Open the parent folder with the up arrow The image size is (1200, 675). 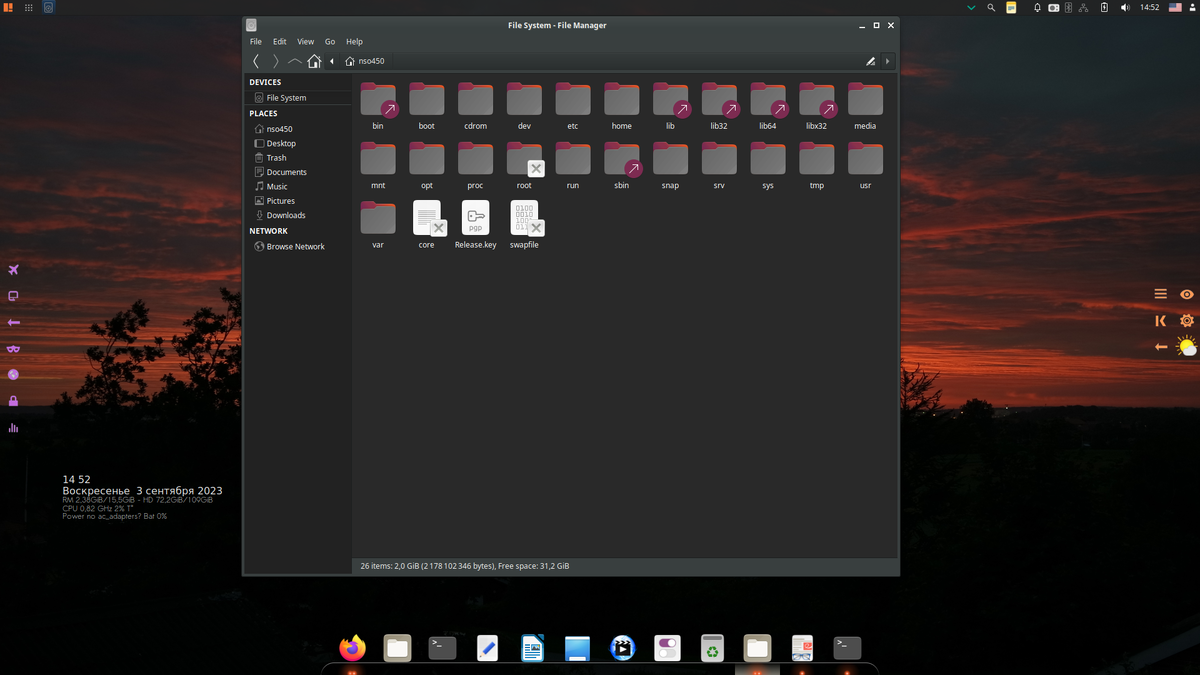[x=295, y=61]
